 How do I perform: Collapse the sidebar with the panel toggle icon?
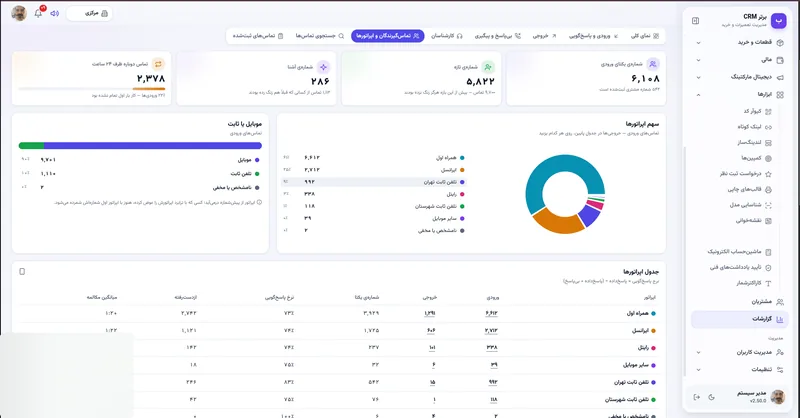[695, 21]
